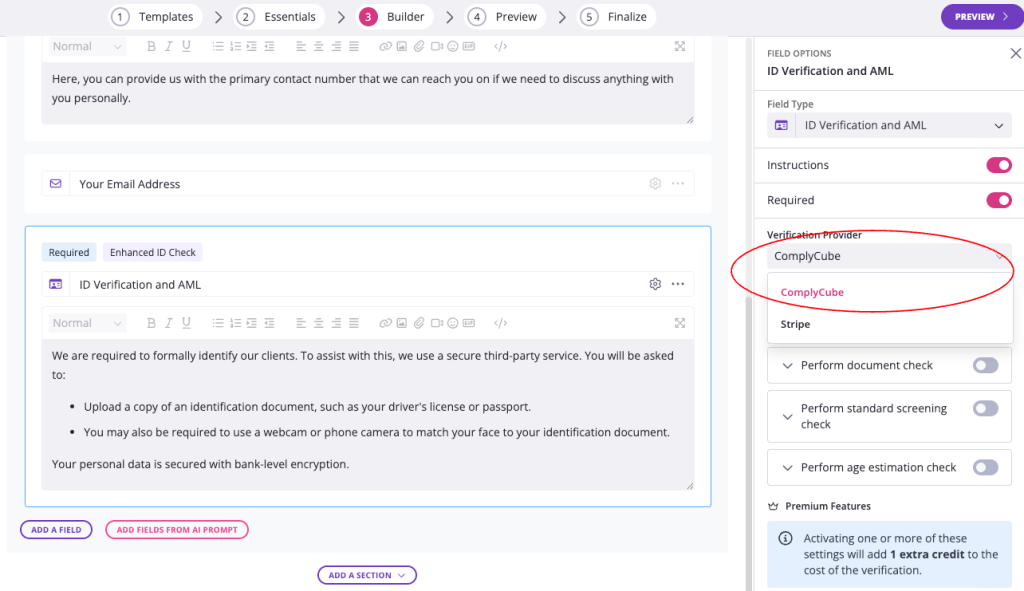Turn off the Required toggle
The width and height of the screenshot is (1024, 591).
click(998, 200)
